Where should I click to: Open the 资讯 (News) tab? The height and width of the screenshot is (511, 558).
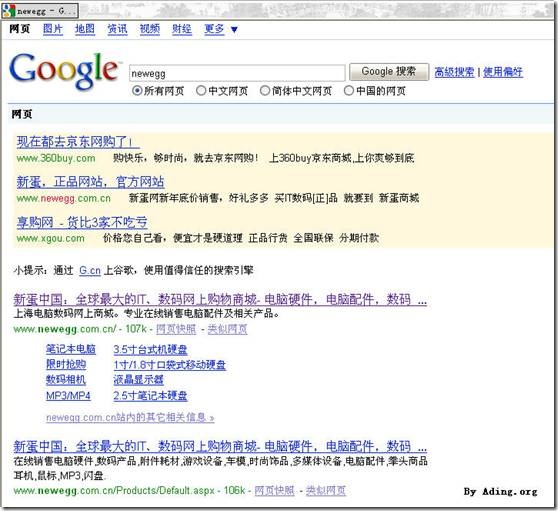(117, 29)
